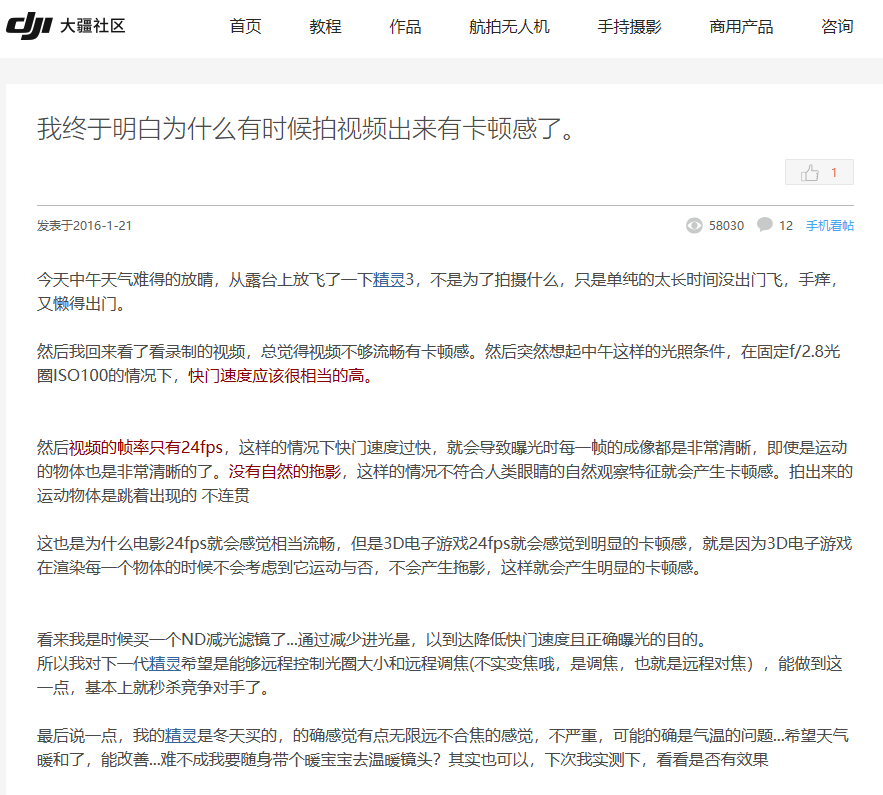
Task: Click the text 一点，基本上就秒杀竞争对手了。
Action: 154,688
